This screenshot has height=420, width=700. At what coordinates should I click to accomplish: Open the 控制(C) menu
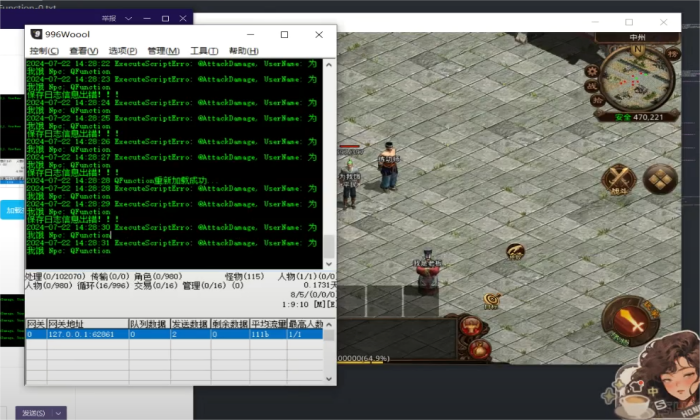pyautogui.click(x=45, y=51)
